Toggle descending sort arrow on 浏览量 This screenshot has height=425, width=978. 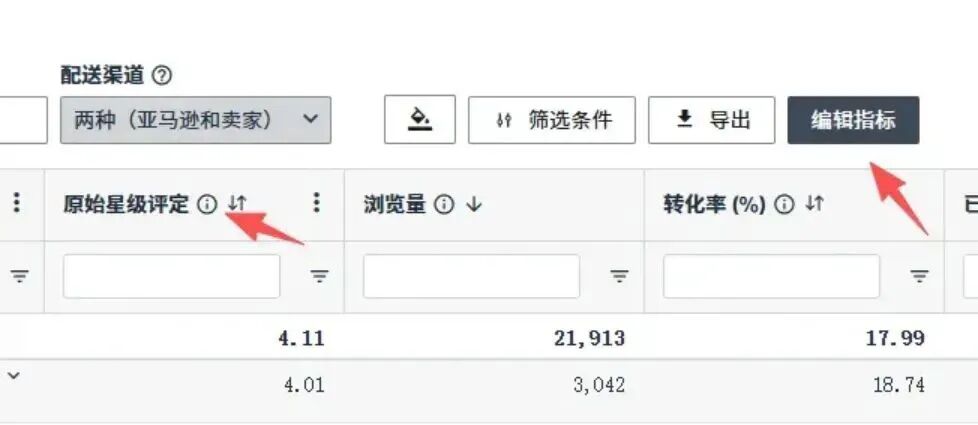coord(473,204)
